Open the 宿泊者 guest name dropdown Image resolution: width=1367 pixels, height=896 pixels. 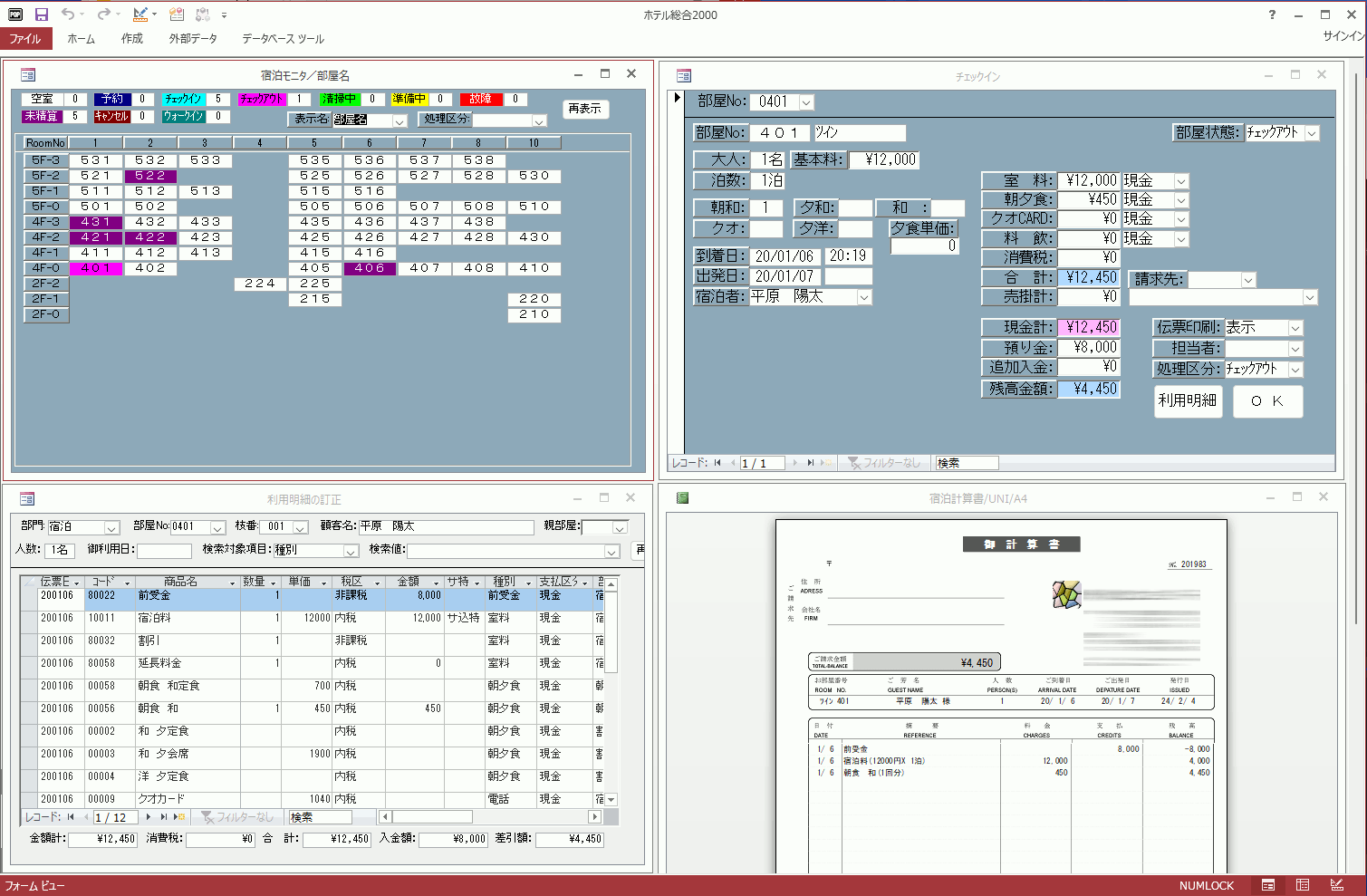point(864,297)
